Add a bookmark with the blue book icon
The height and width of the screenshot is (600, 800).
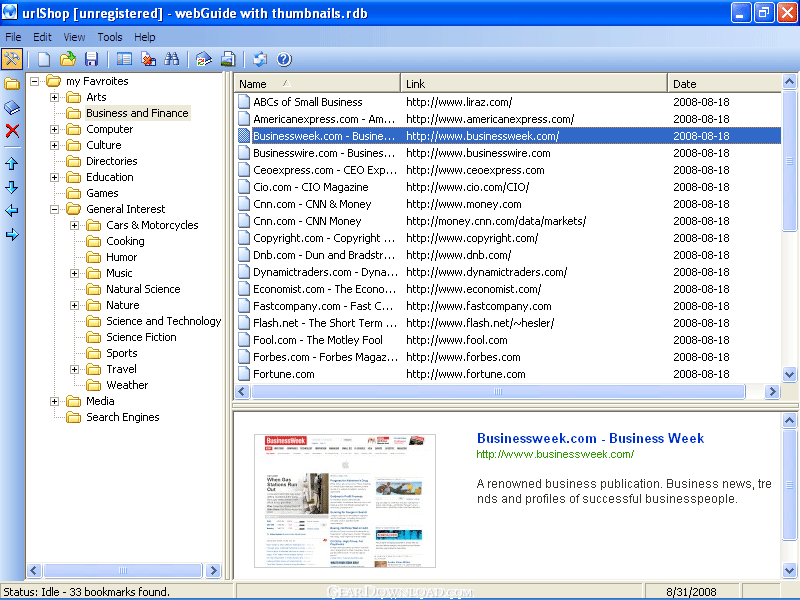pyautogui.click(x=12, y=107)
